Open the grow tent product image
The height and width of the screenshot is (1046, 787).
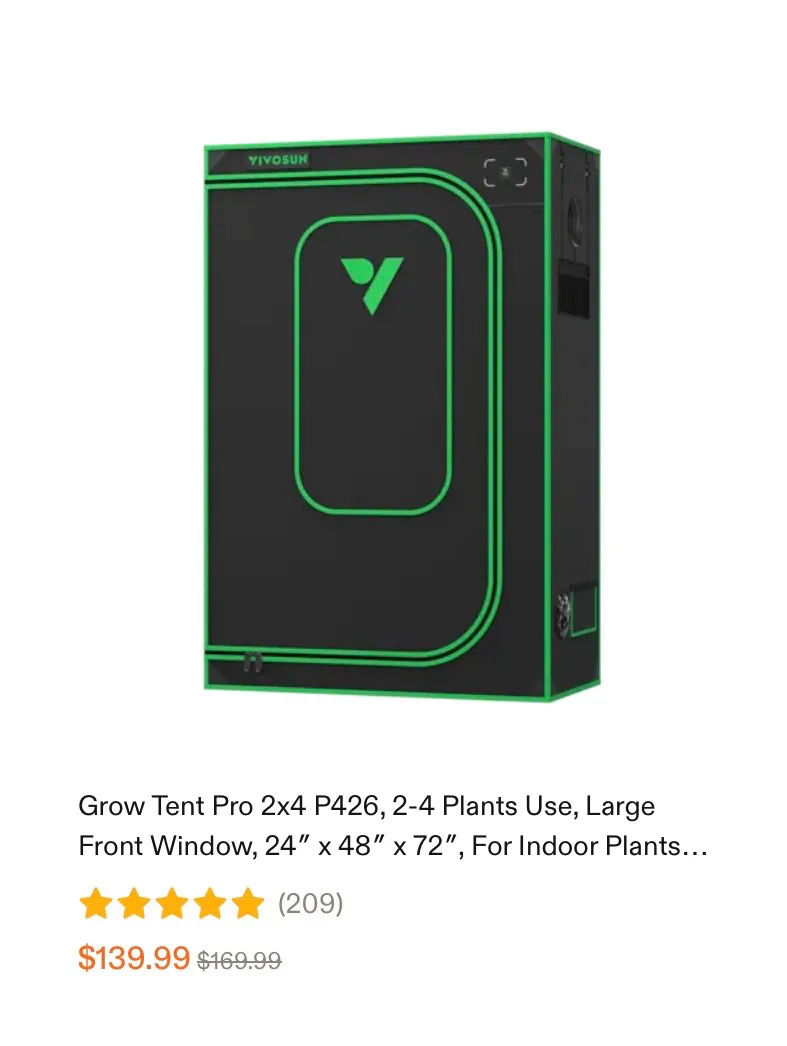pyautogui.click(x=402, y=417)
